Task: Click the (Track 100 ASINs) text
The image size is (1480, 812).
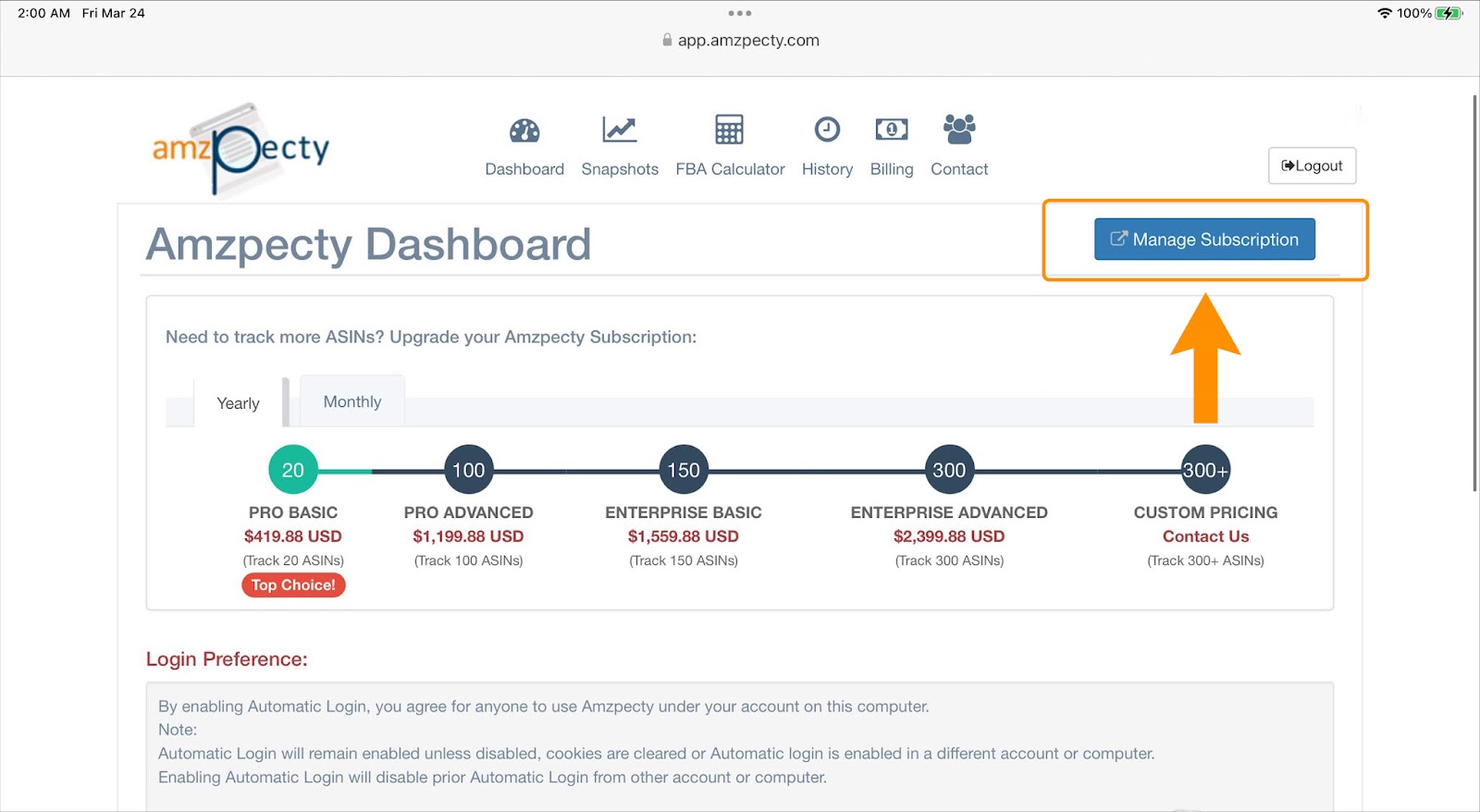Action: pyautogui.click(x=468, y=560)
